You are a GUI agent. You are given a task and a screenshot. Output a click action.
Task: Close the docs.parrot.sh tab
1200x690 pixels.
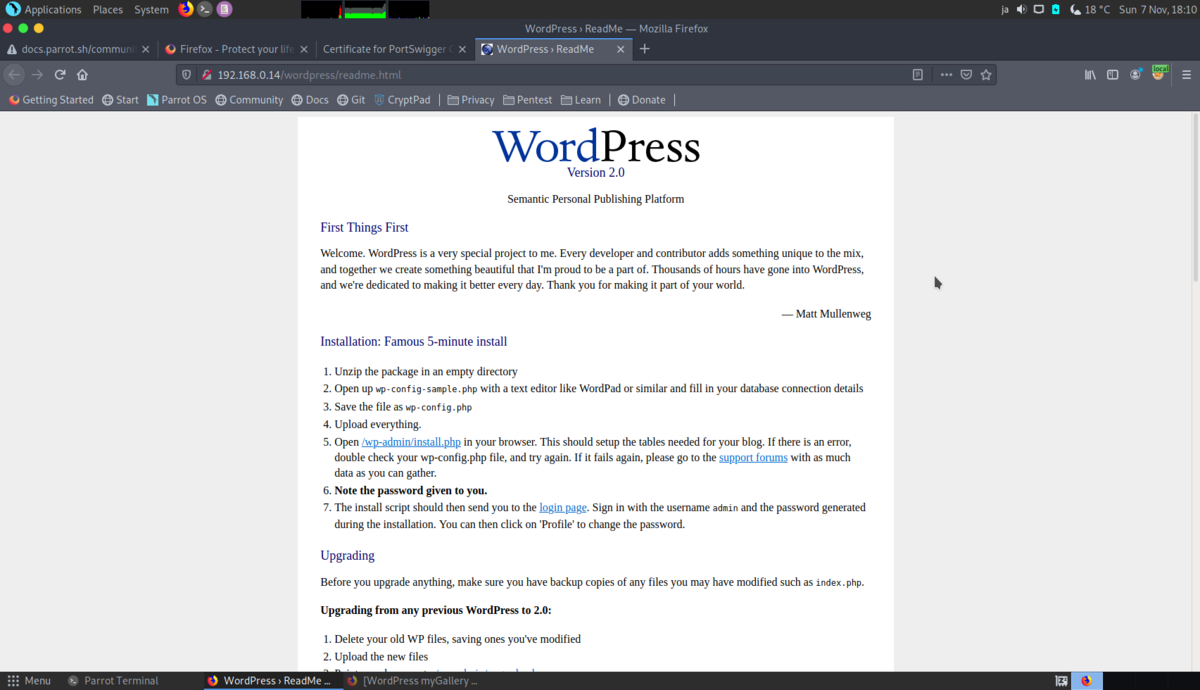(x=146, y=49)
